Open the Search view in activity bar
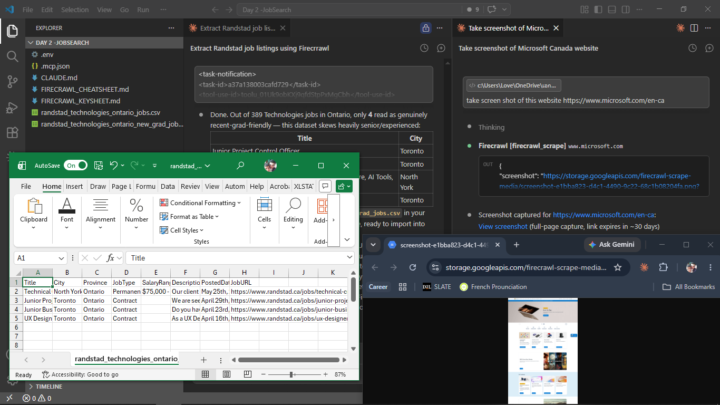Image resolution: width=720 pixels, height=405 pixels. 12,56
